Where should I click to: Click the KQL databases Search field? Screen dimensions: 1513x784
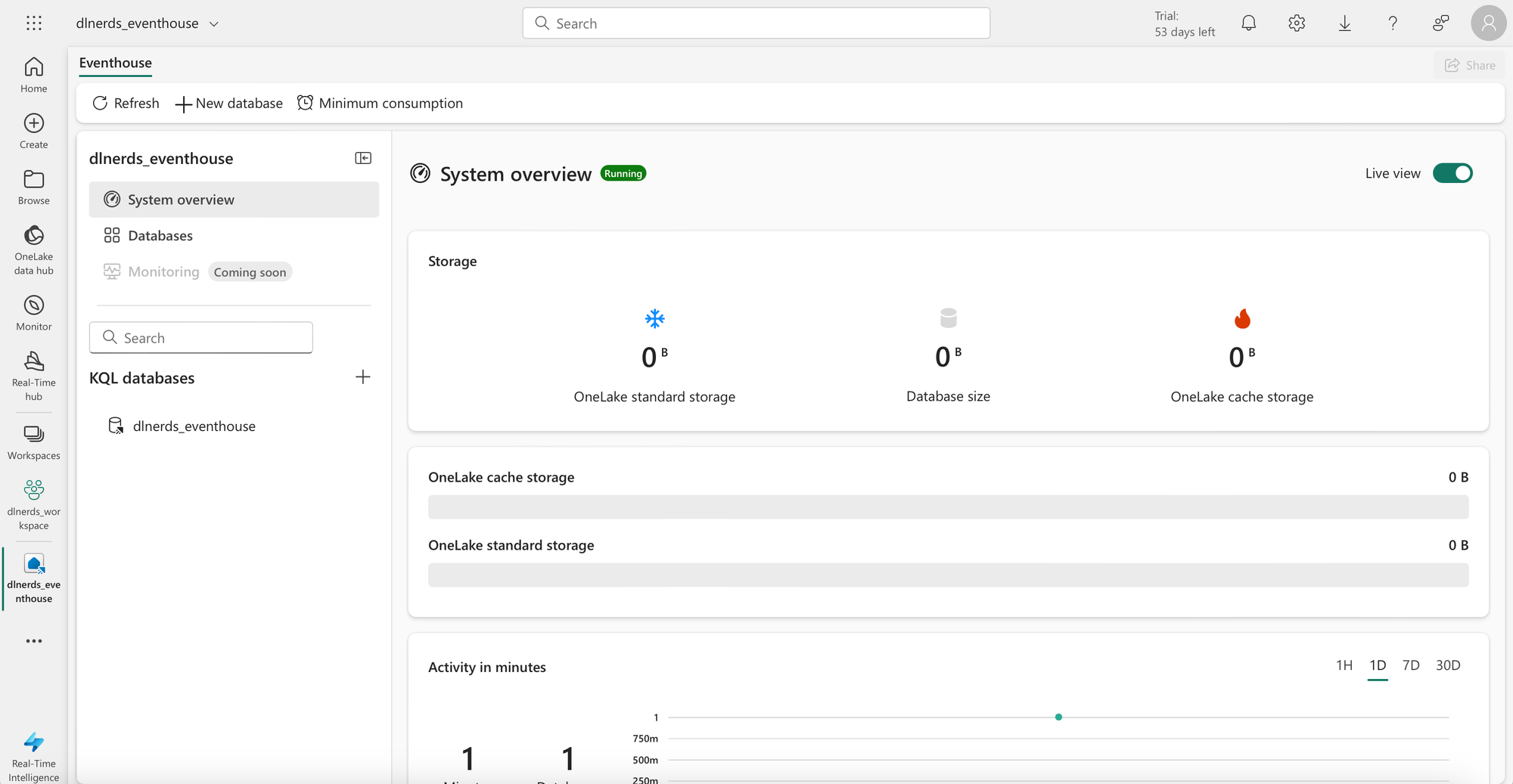(x=201, y=338)
